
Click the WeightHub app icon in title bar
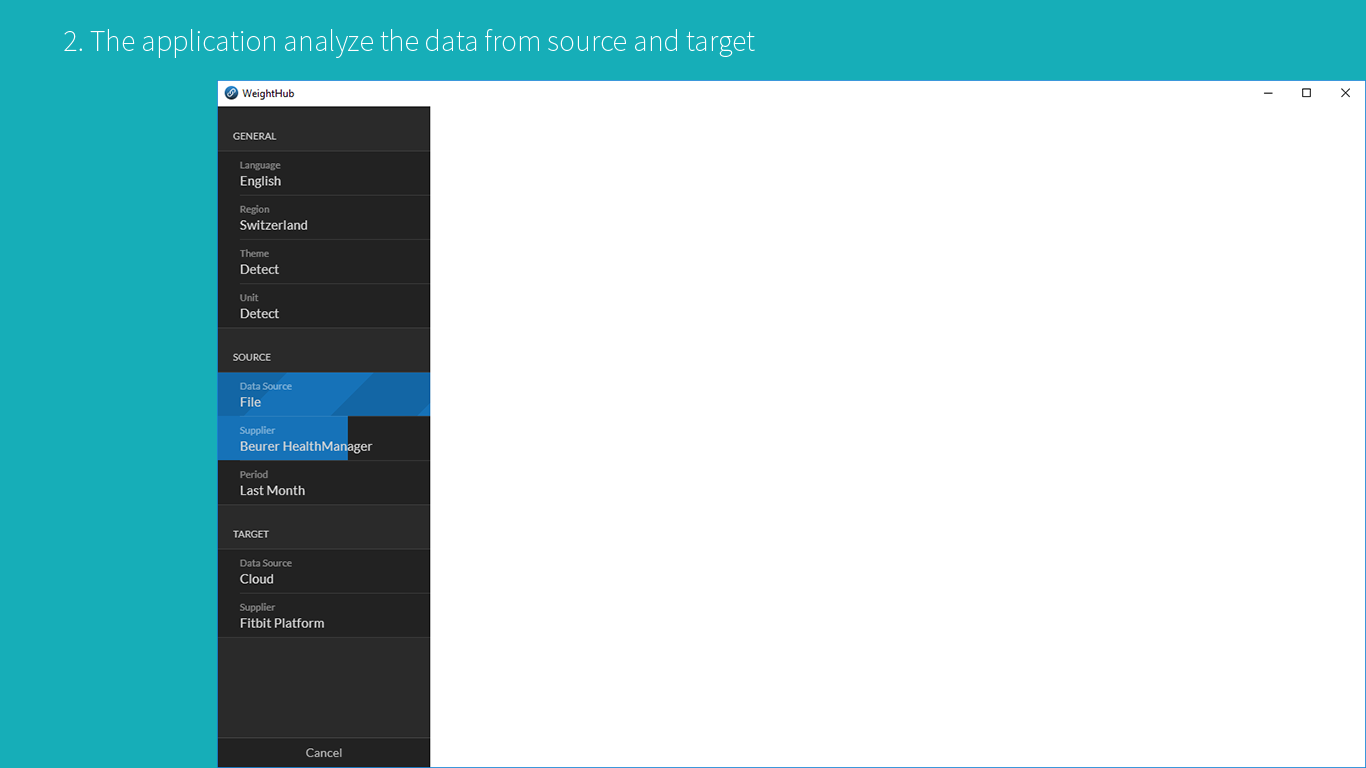(x=232, y=93)
